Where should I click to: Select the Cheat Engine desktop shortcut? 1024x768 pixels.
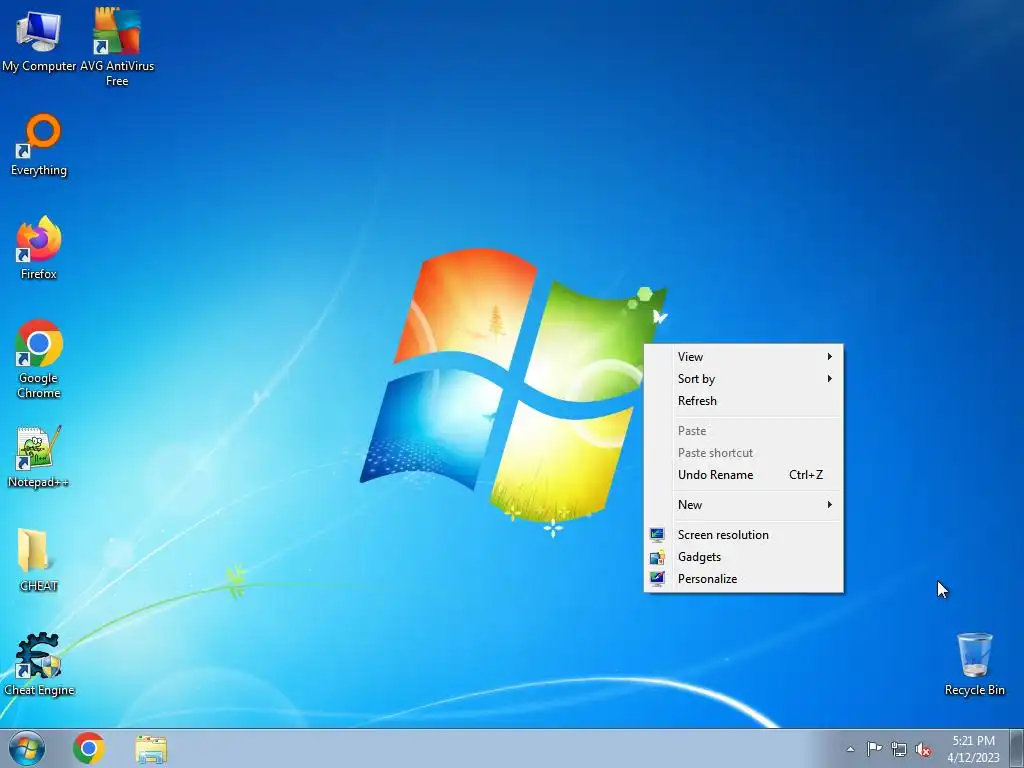(x=39, y=664)
